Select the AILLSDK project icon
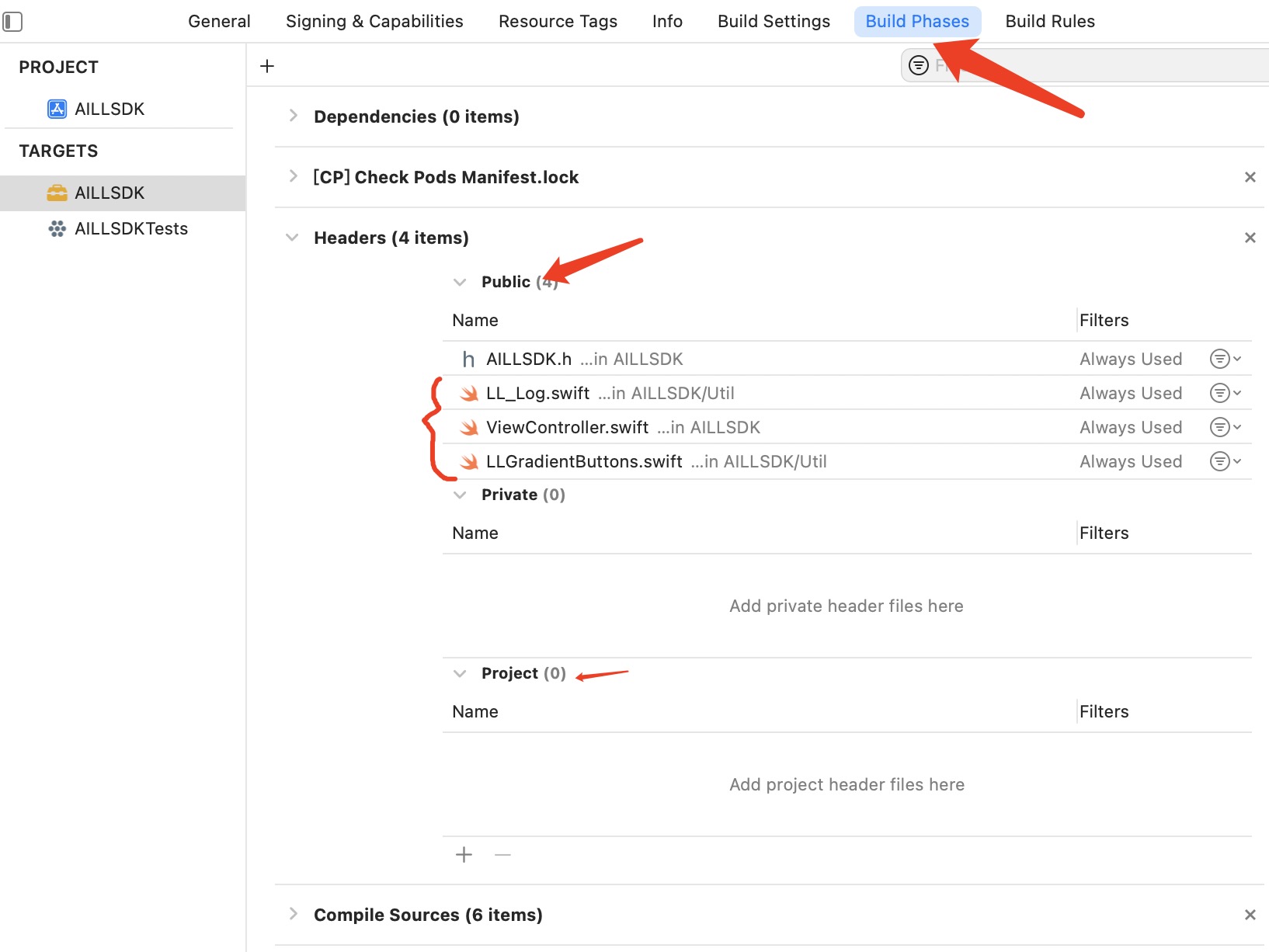This screenshot has width=1269, height=952. click(57, 109)
